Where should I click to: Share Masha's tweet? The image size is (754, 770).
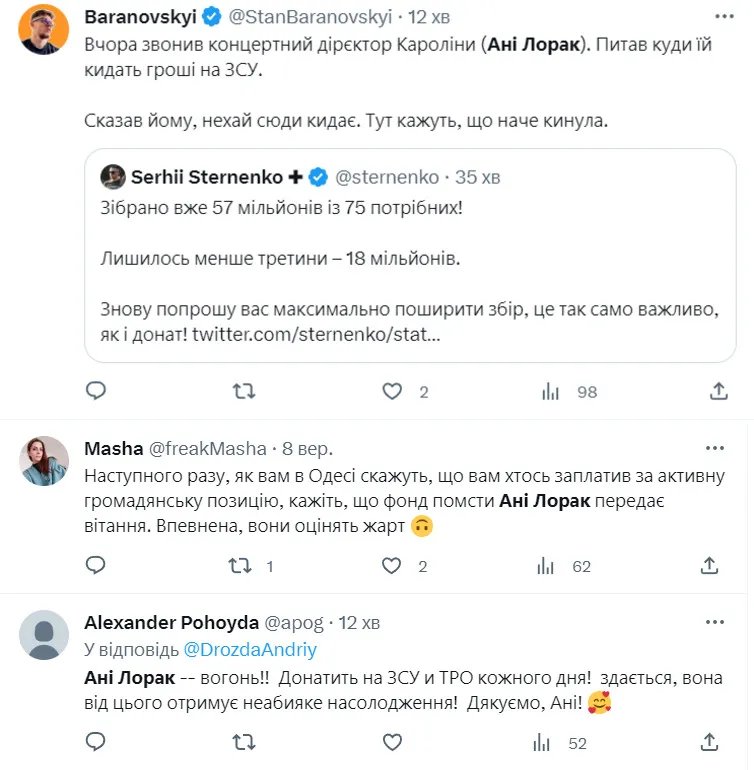coord(709,566)
